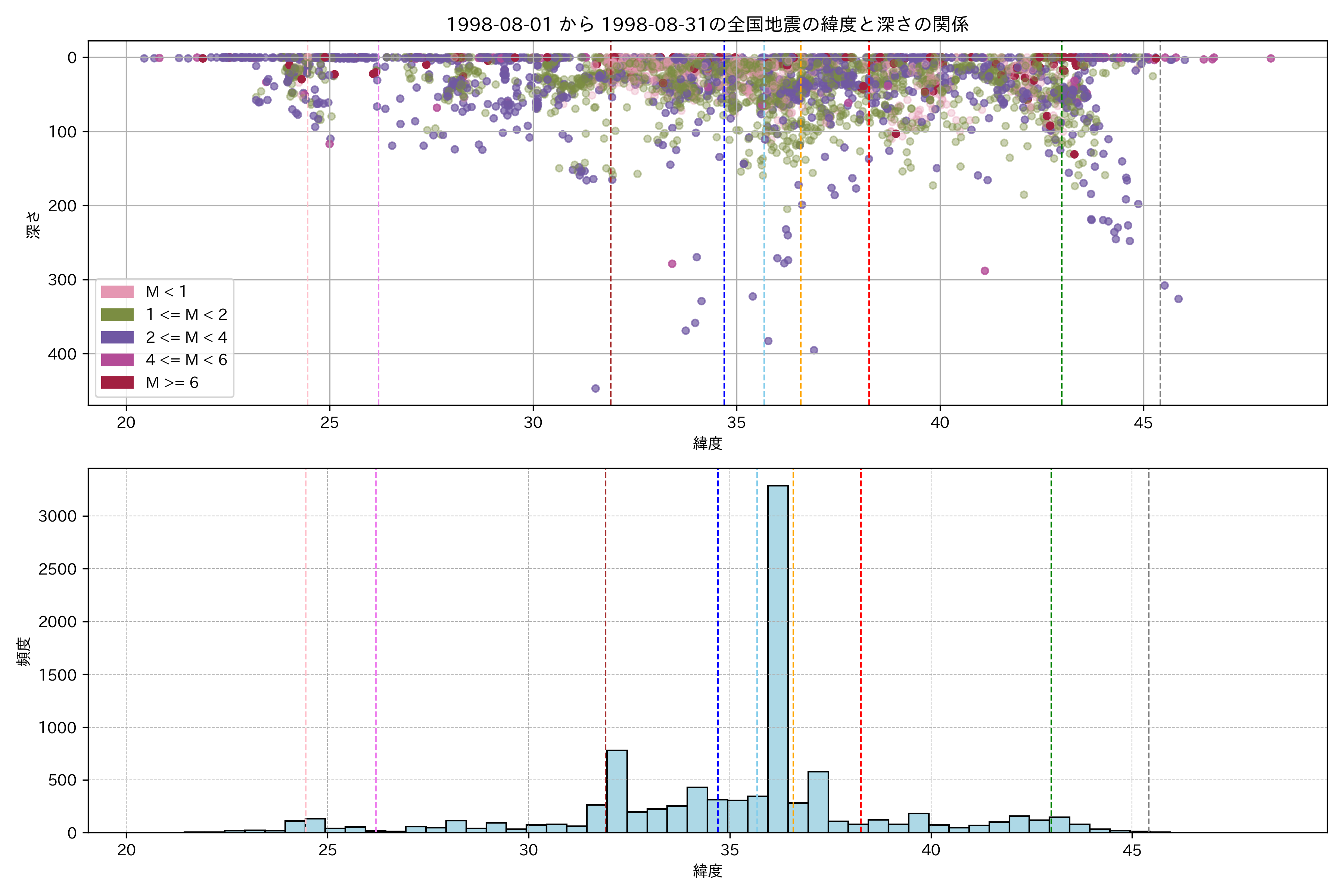Click the 400 tick label on depth axis
1344x896 pixels.
tap(62, 354)
